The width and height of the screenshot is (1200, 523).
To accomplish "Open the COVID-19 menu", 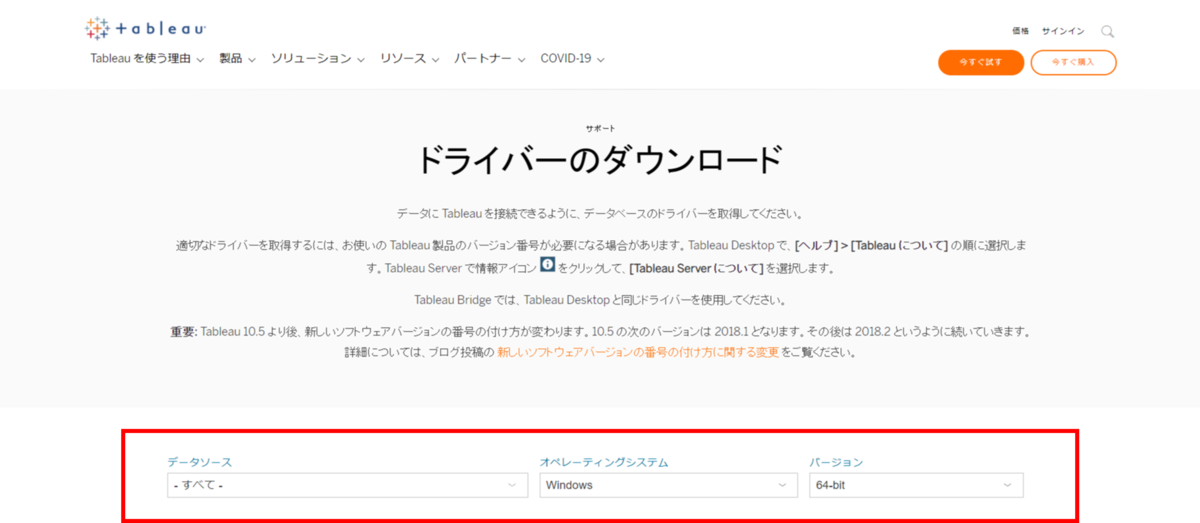I will point(572,59).
